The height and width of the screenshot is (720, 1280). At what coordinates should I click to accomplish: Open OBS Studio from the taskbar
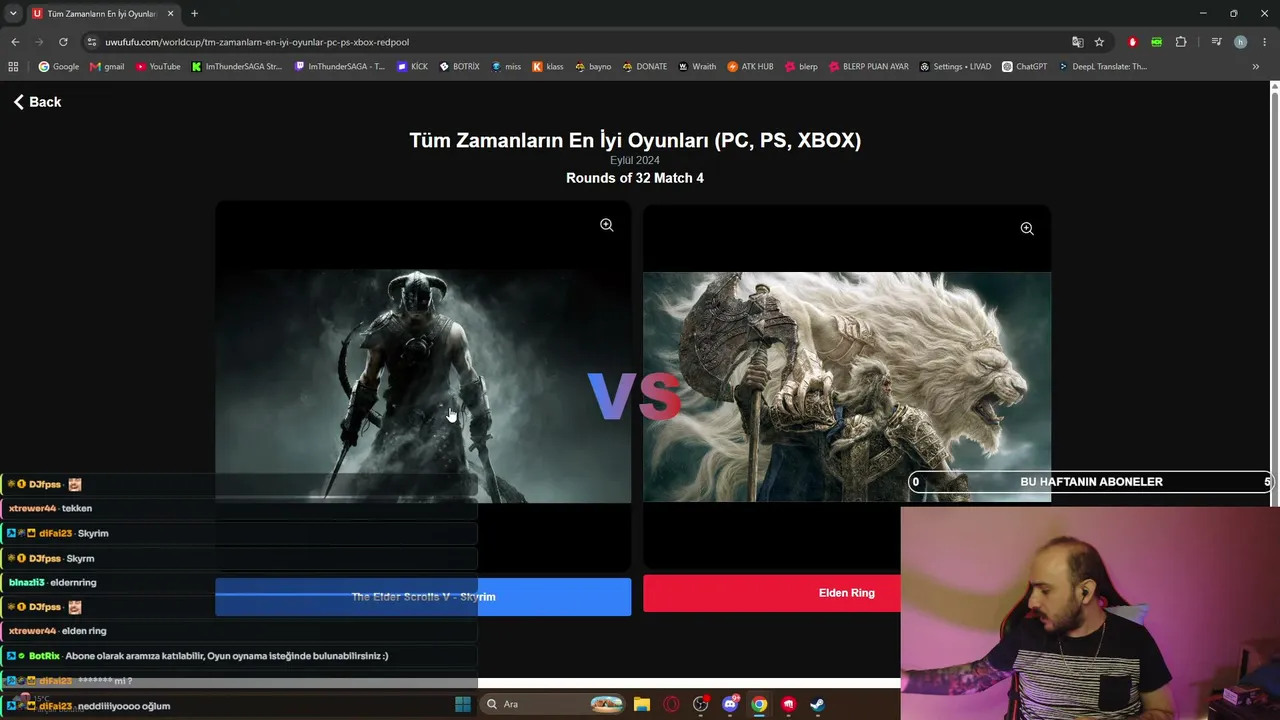click(700, 704)
